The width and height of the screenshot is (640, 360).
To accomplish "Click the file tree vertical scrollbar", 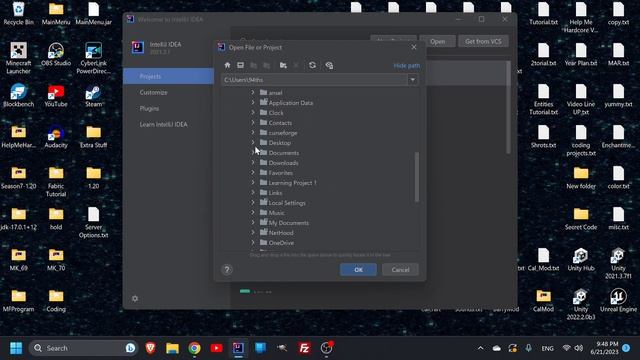I will [x=417, y=177].
